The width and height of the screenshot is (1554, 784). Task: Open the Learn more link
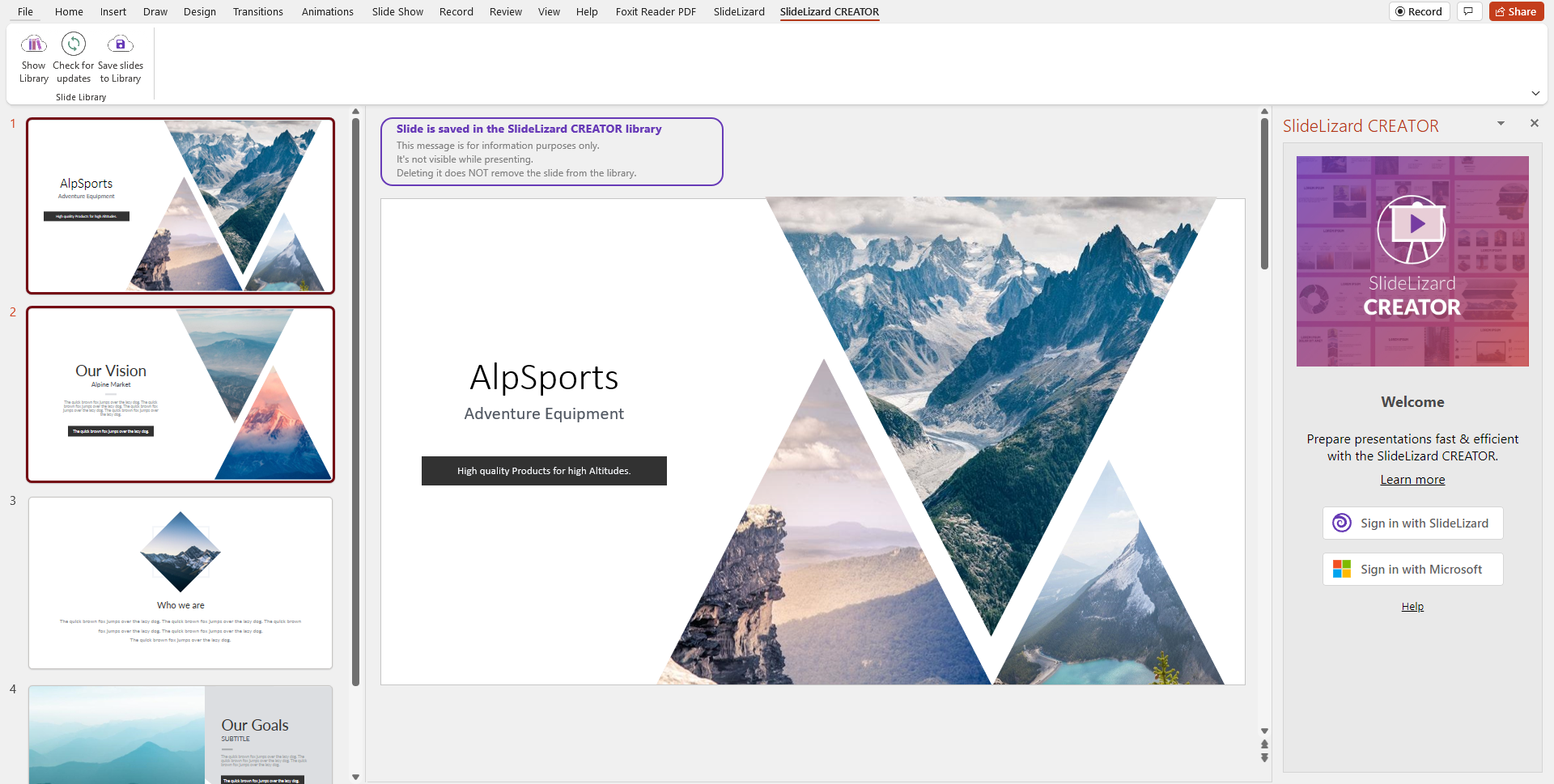(x=1412, y=480)
